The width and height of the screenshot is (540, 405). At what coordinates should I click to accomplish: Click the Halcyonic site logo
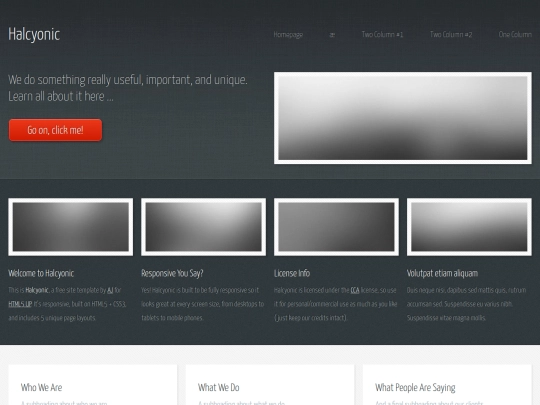click(x=34, y=34)
